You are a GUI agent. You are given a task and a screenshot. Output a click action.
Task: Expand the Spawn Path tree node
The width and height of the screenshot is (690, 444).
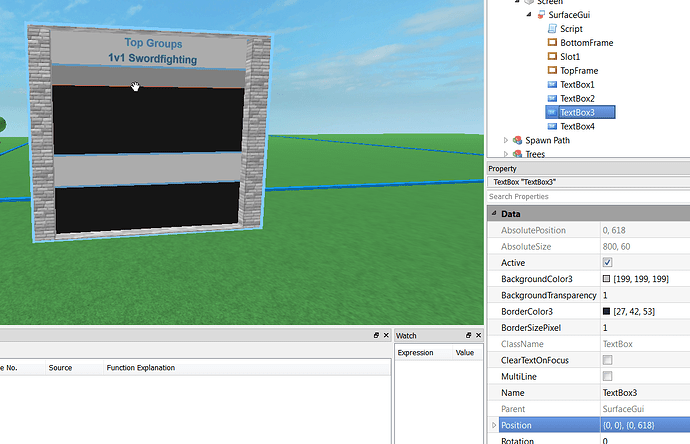[x=506, y=140]
